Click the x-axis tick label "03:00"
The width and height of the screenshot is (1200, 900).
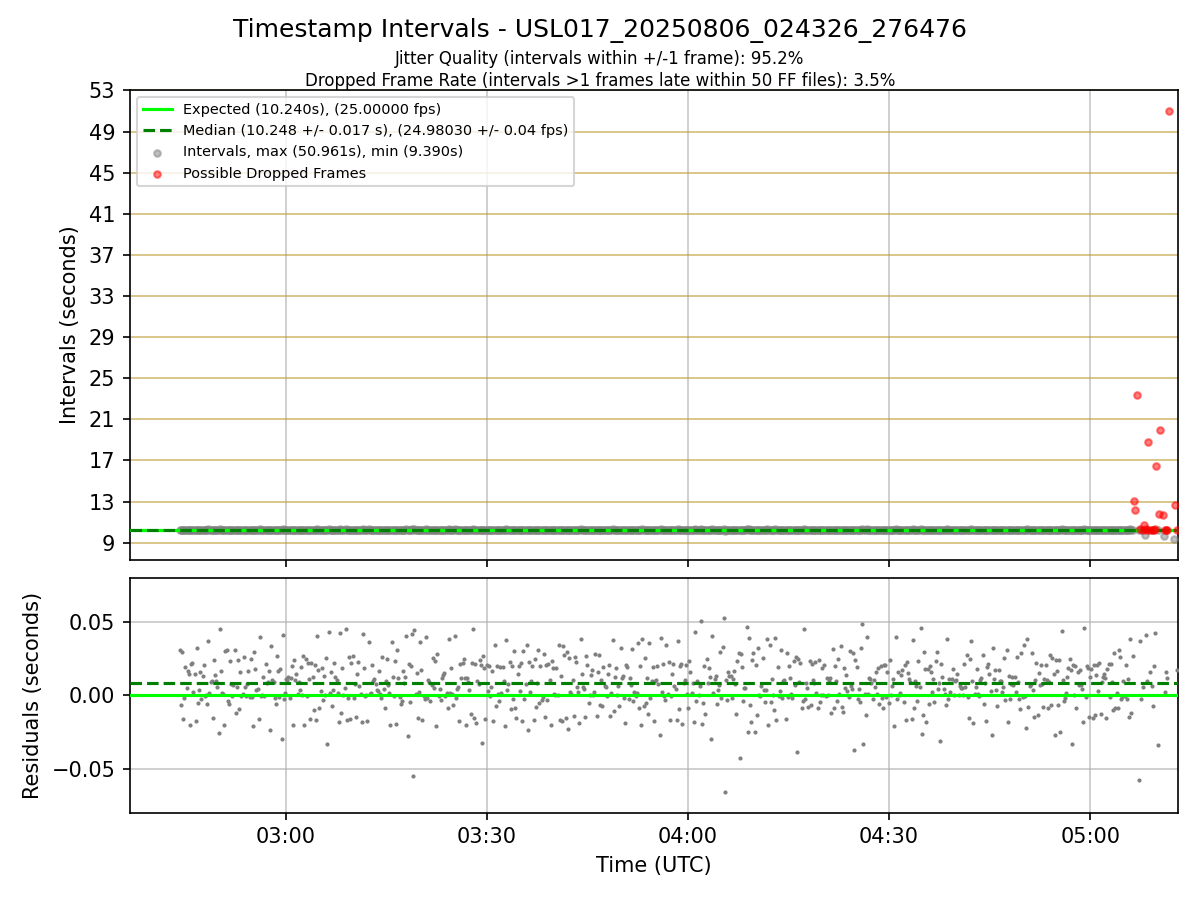pyautogui.click(x=286, y=834)
